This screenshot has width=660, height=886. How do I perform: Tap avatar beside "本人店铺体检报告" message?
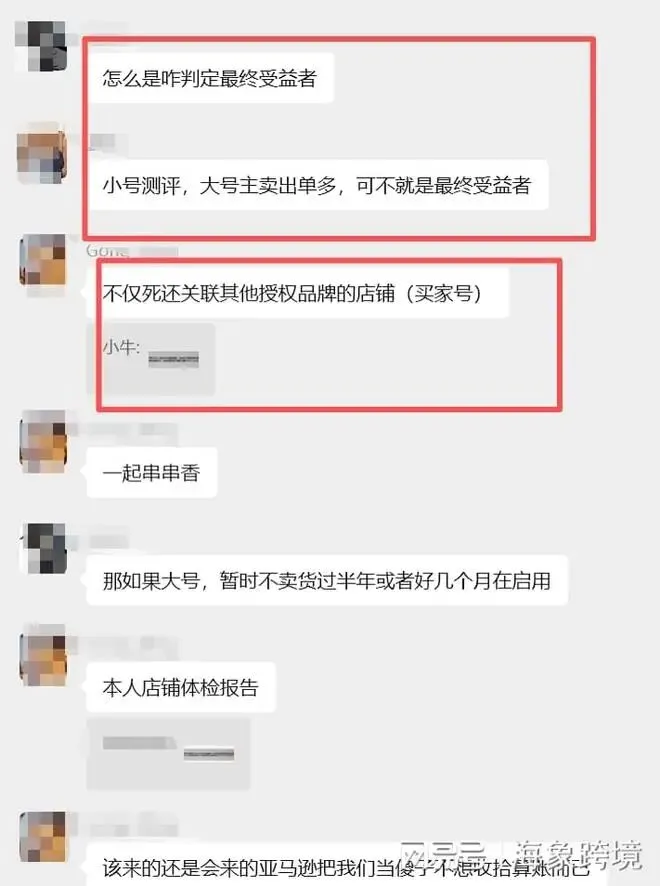coord(44,654)
